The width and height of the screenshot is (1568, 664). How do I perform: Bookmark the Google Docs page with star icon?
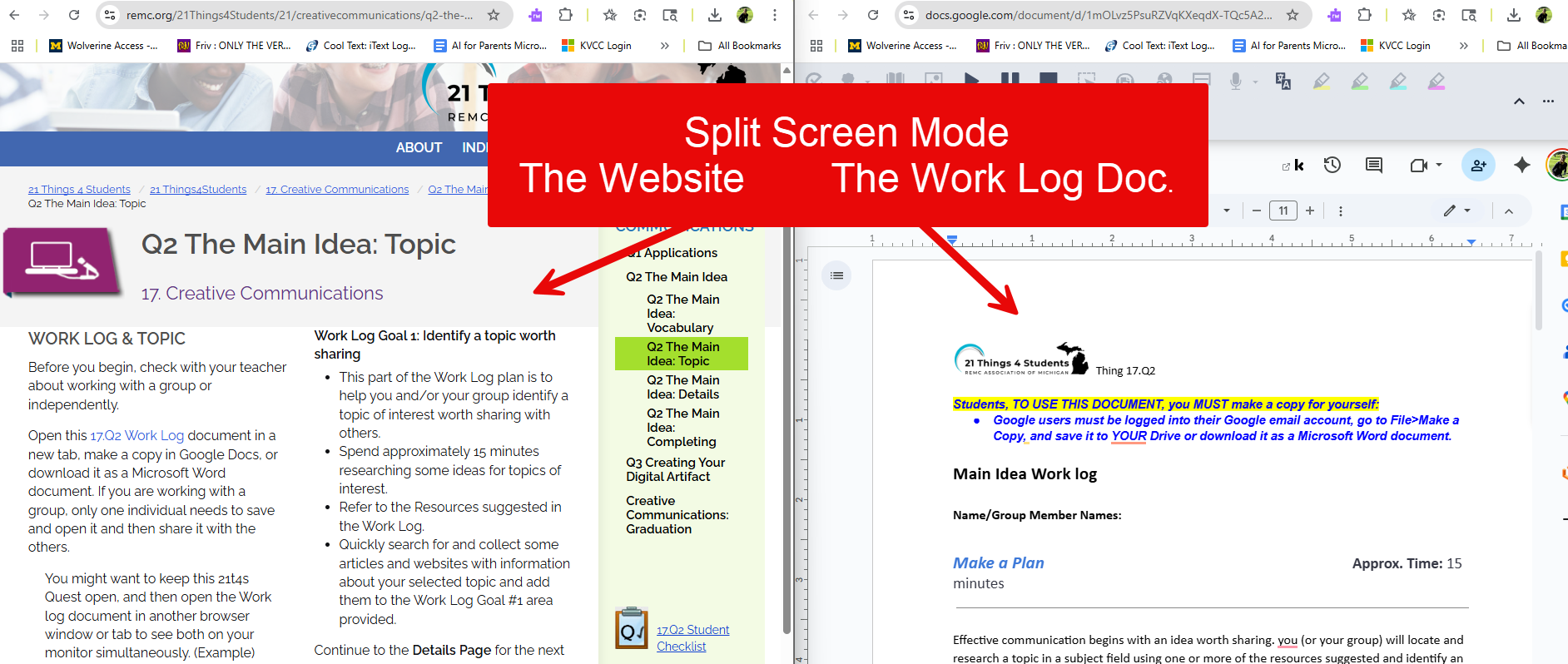coord(1293,15)
